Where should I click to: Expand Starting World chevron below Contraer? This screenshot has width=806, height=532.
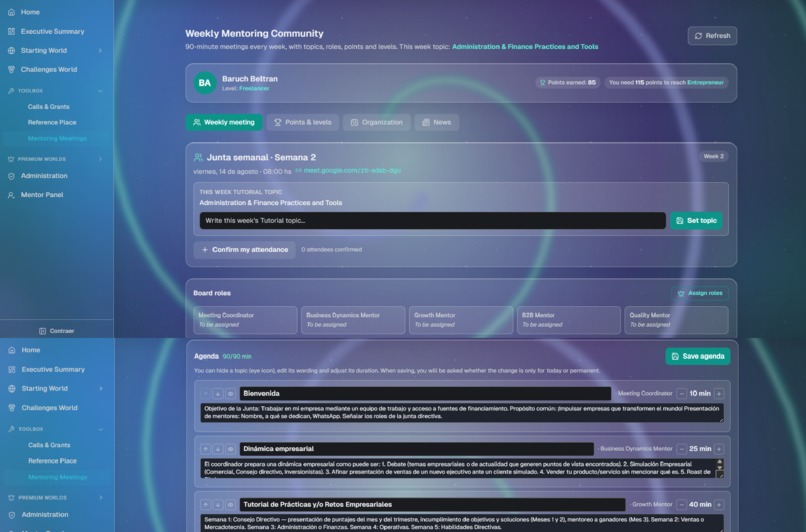click(x=101, y=389)
